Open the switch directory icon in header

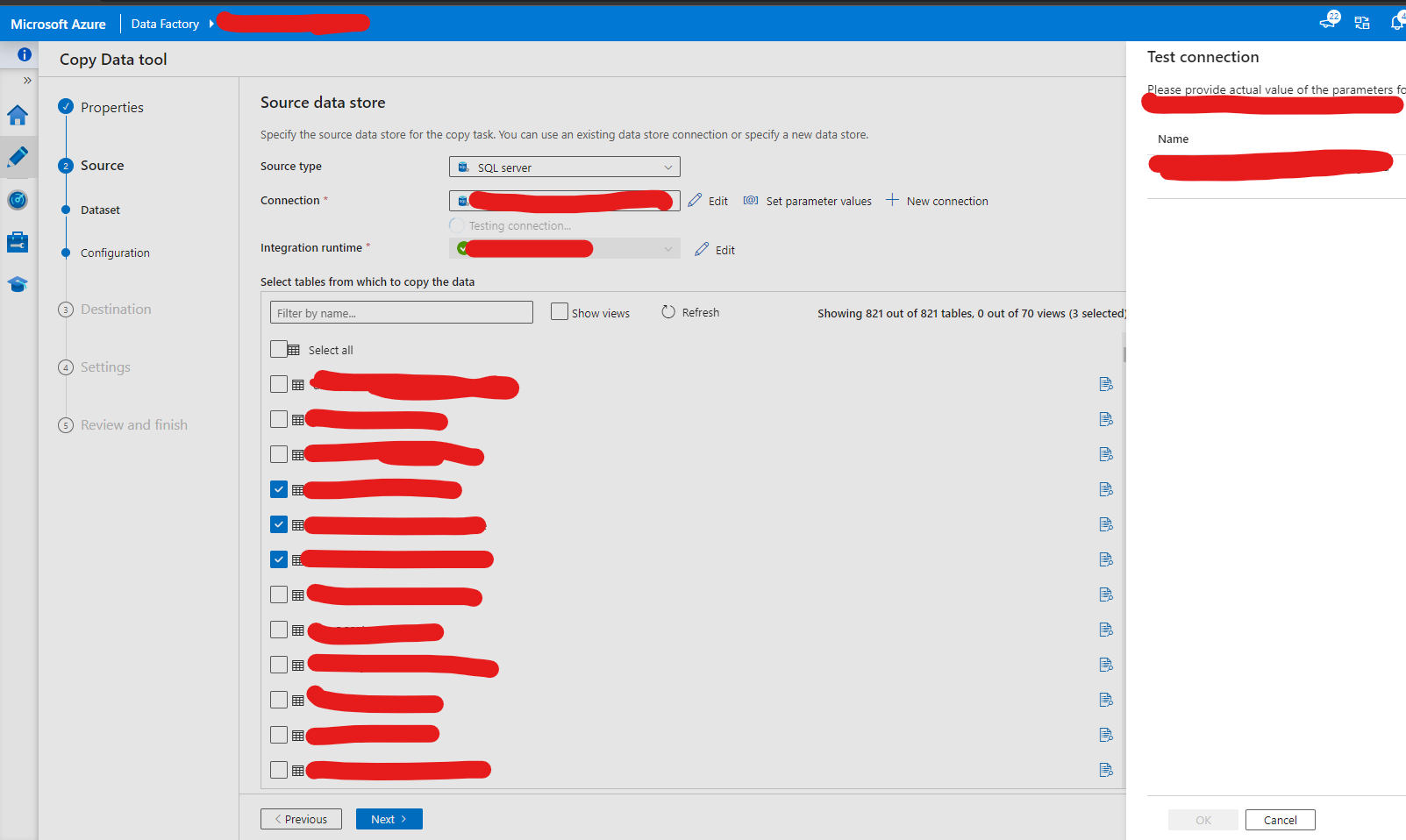pyautogui.click(x=1362, y=24)
